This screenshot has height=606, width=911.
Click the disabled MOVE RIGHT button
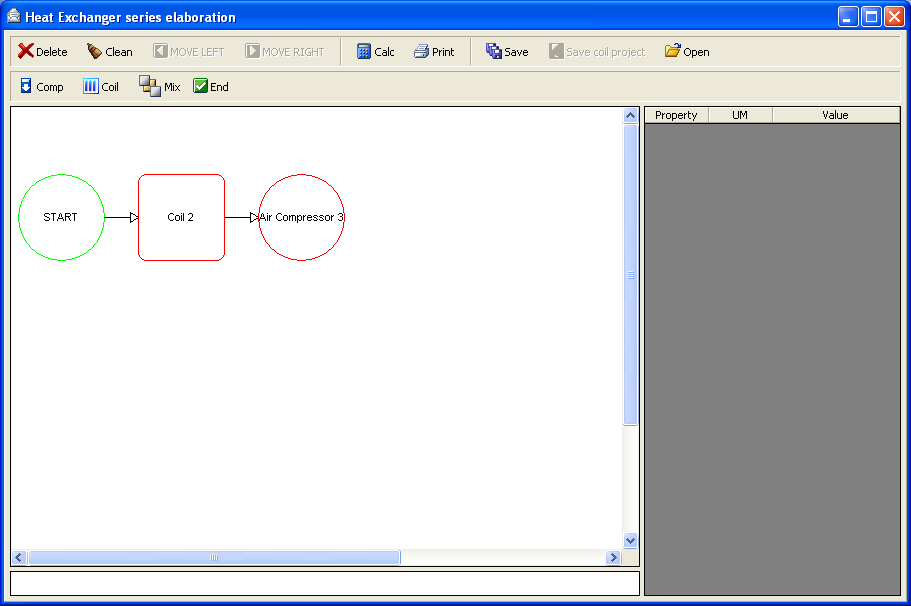[285, 52]
